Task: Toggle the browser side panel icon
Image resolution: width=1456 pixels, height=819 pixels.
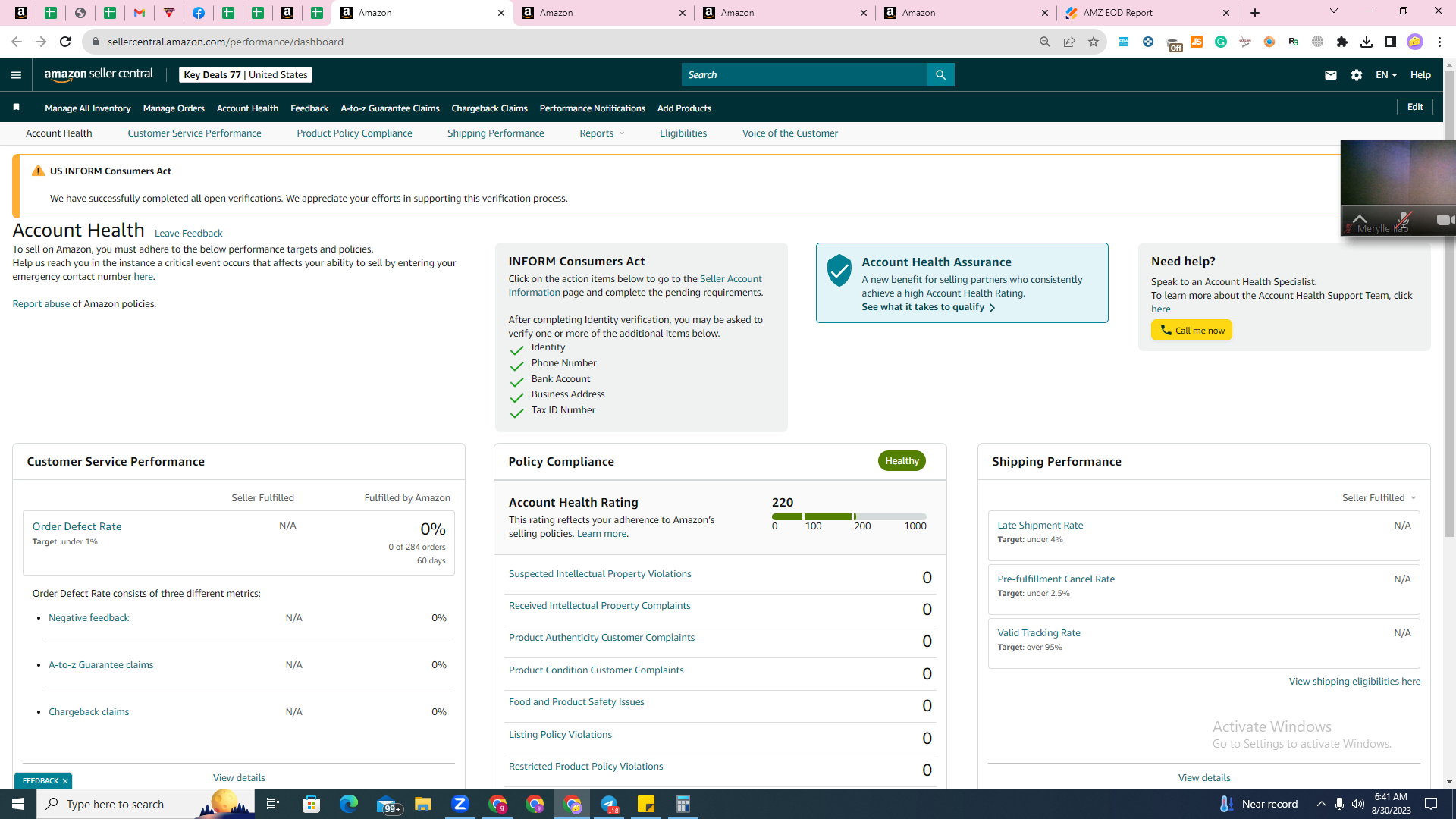Action: pos(1391,42)
